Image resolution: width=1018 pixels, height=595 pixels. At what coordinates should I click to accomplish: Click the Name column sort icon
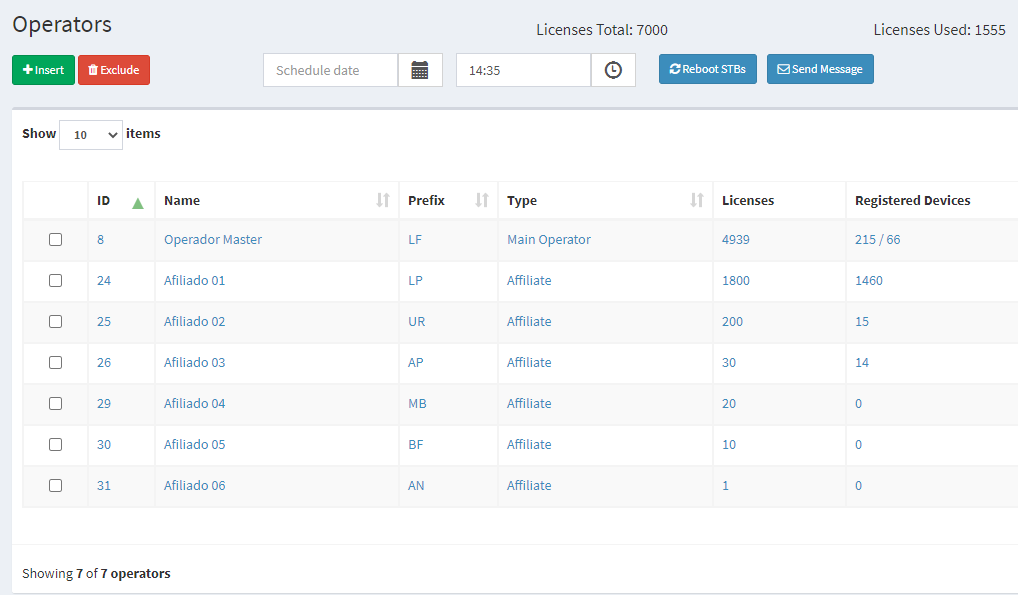382,201
